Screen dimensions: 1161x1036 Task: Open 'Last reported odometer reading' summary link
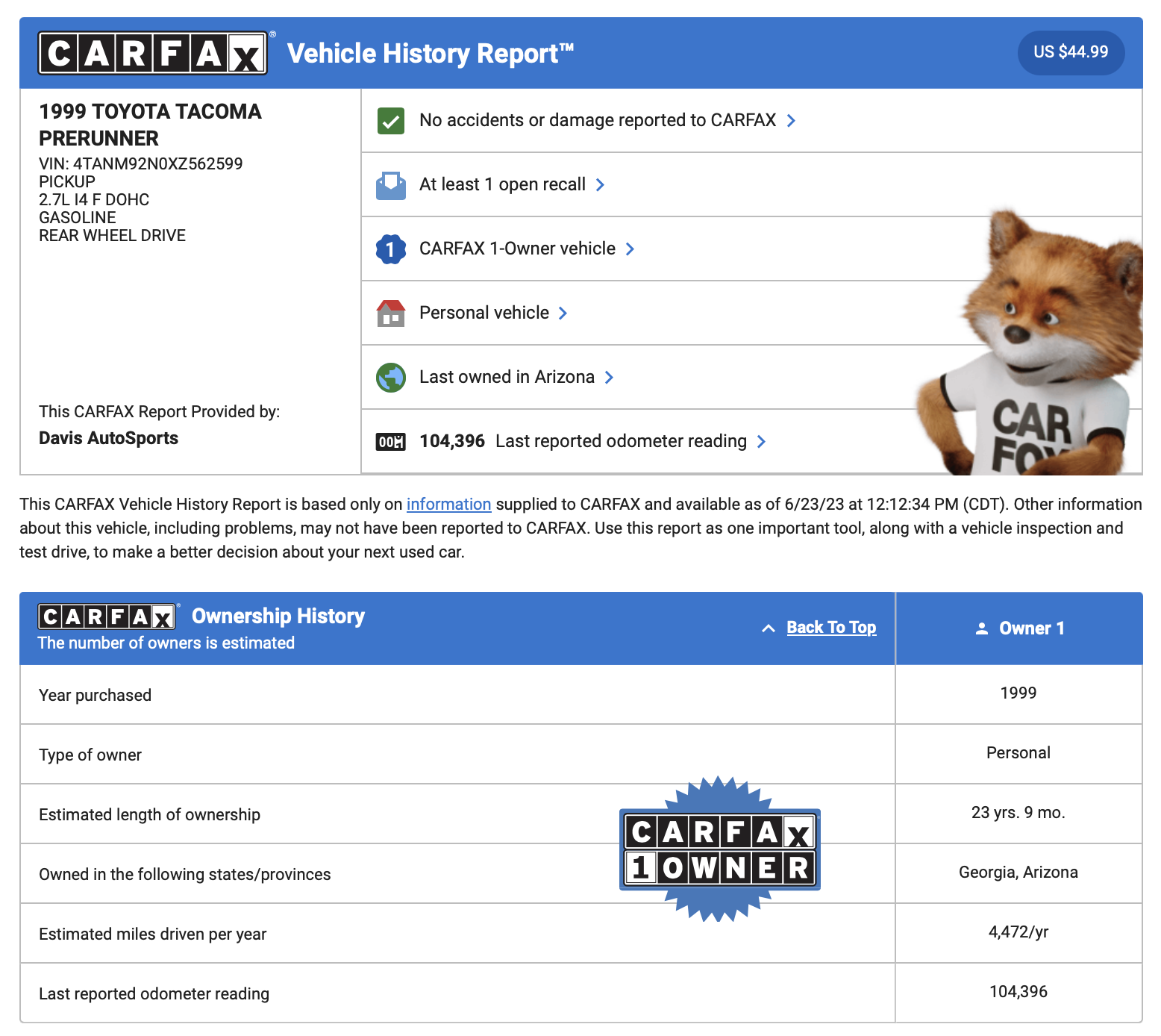click(621, 441)
